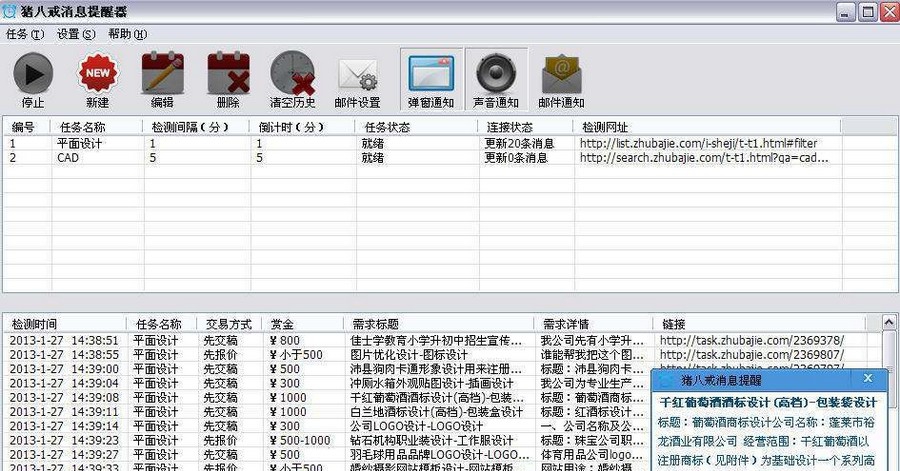Click 检测时间 column header
This screenshot has height=471, width=900.
pos(65,324)
